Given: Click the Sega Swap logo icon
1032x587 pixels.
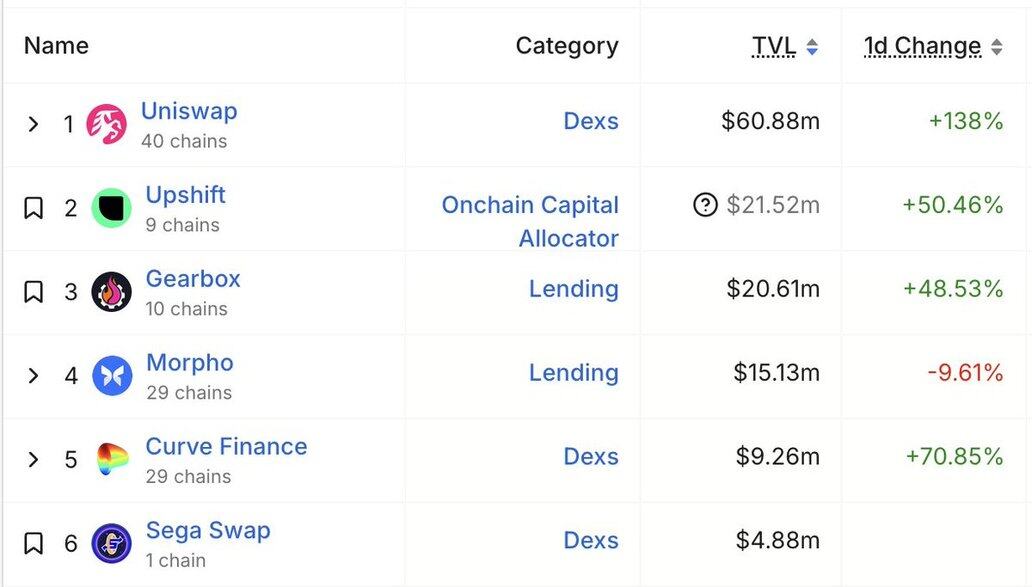Looking at the screenshot, I should click(x=111, y=543).
